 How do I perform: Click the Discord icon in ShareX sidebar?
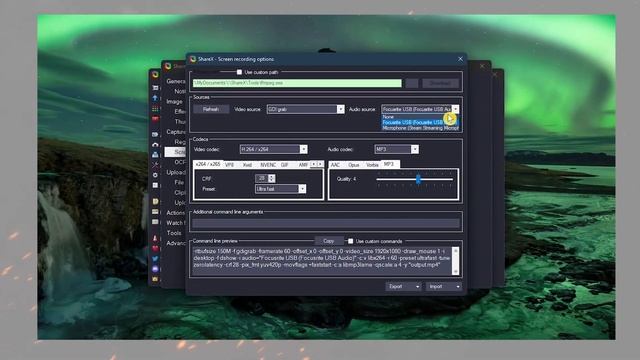[155, 269]
